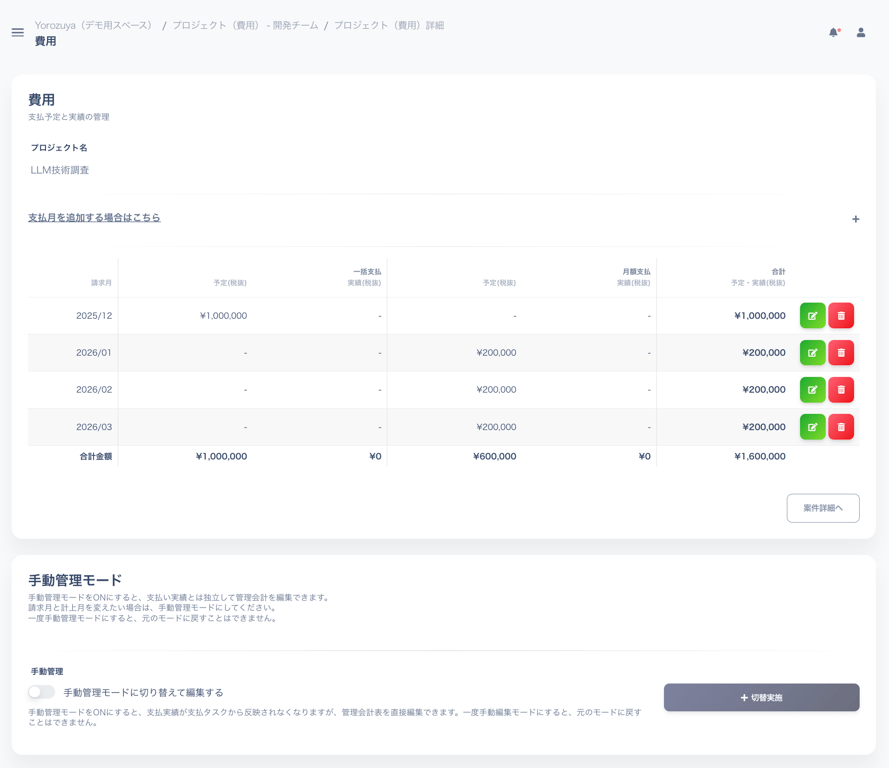Viewport: 889px width, 768px height.
Task: Delete the 2025/12 payment row
Action: point(841,316)
